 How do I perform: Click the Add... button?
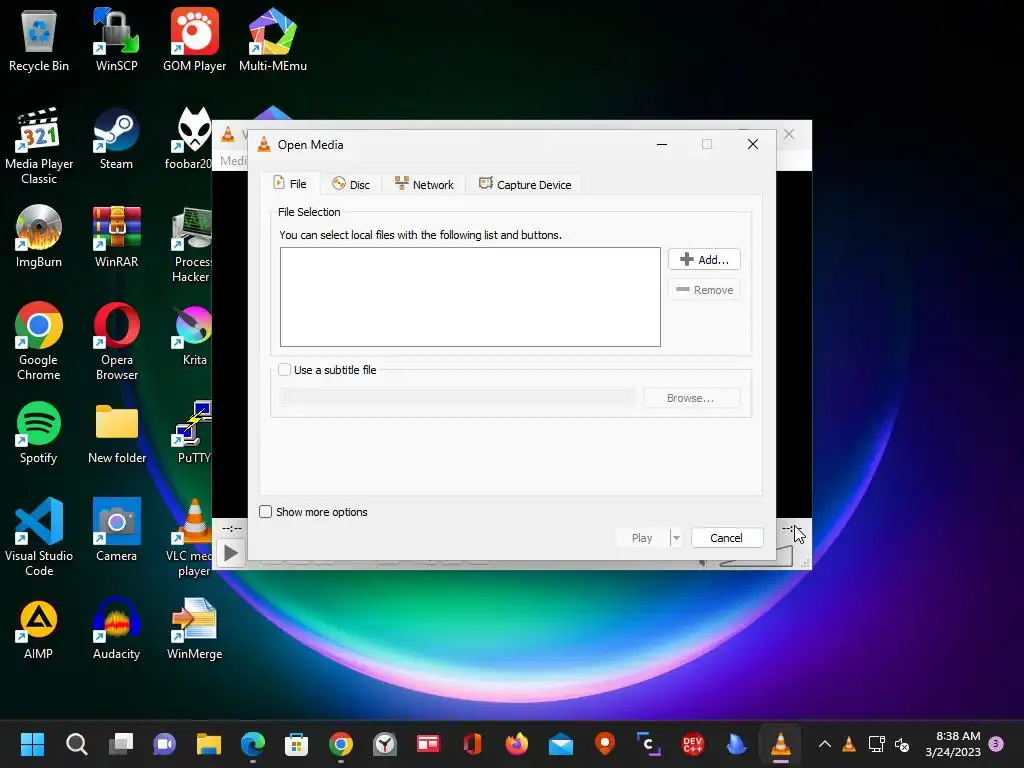click(x=704, y=259)
